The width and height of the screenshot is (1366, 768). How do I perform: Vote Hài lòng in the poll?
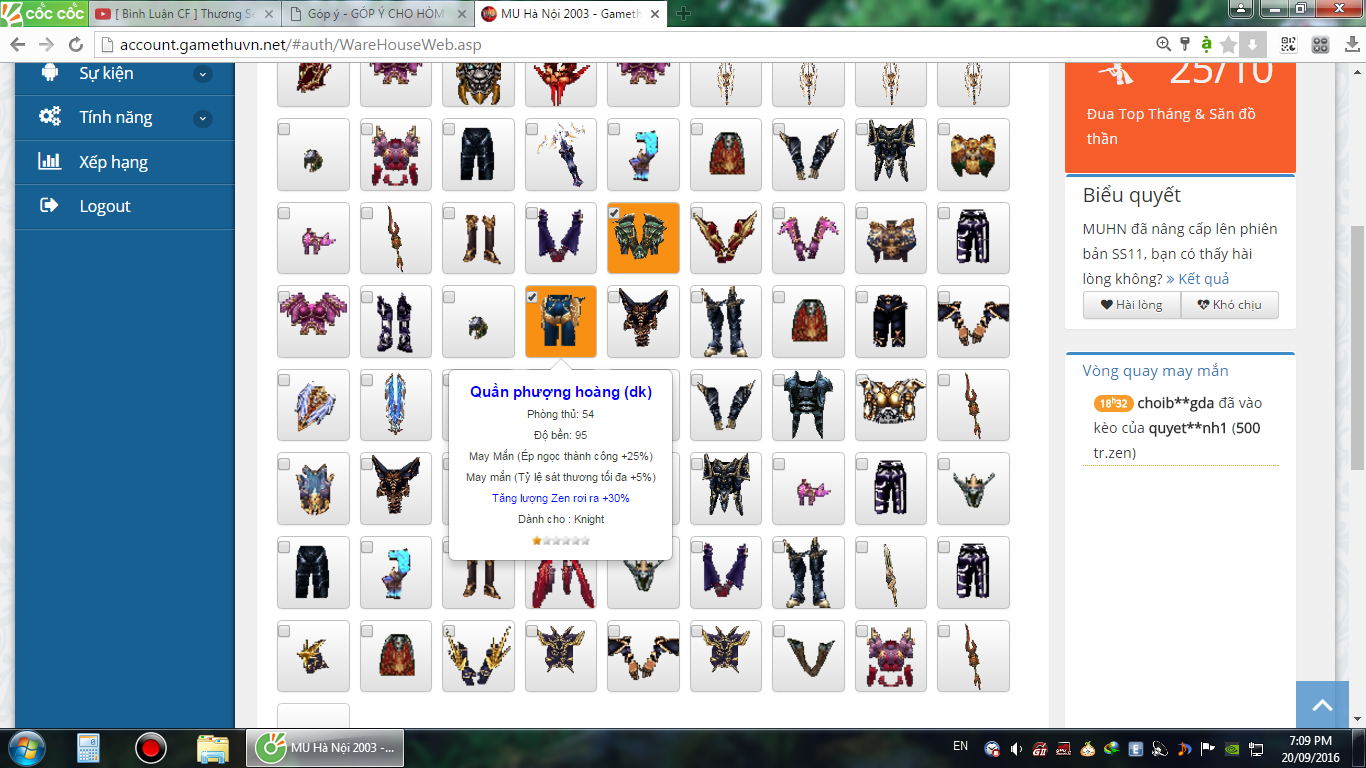coord(1132,305)
